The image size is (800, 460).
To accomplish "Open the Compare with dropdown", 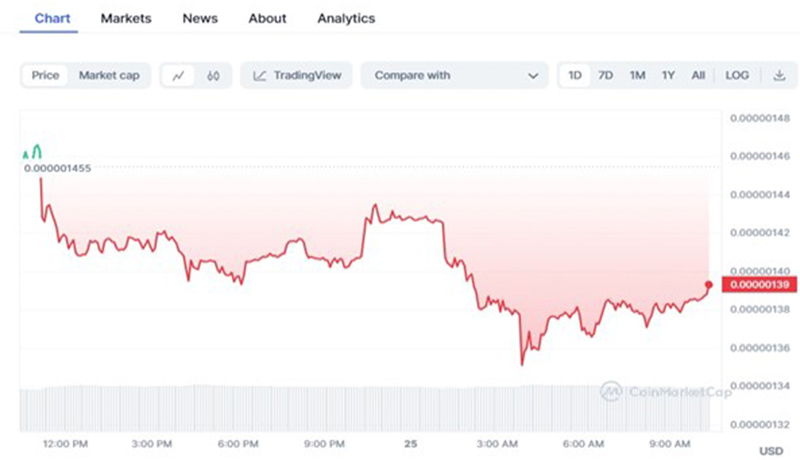I will click(454, 75).
